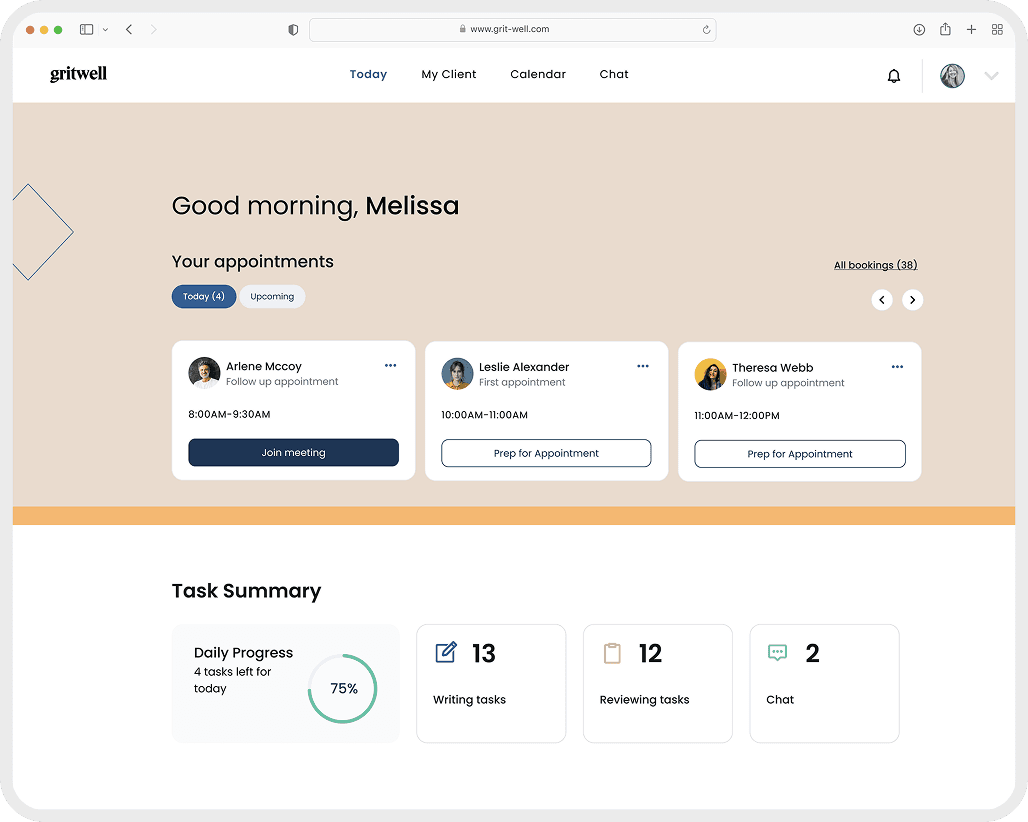Toggle the browser sidebar icon
This screenshot has height=822, width=1028.
(x=87, y=29)
